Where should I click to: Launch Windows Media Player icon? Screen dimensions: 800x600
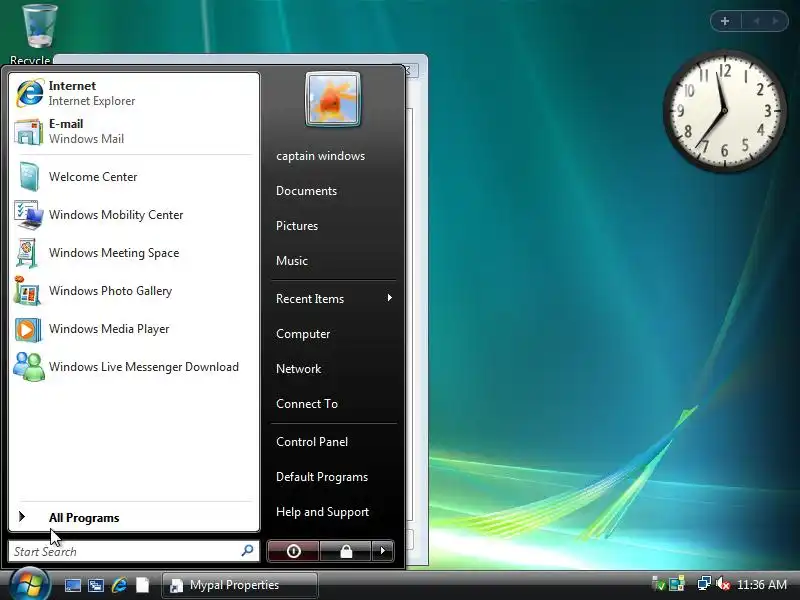(x=28, y=329)
